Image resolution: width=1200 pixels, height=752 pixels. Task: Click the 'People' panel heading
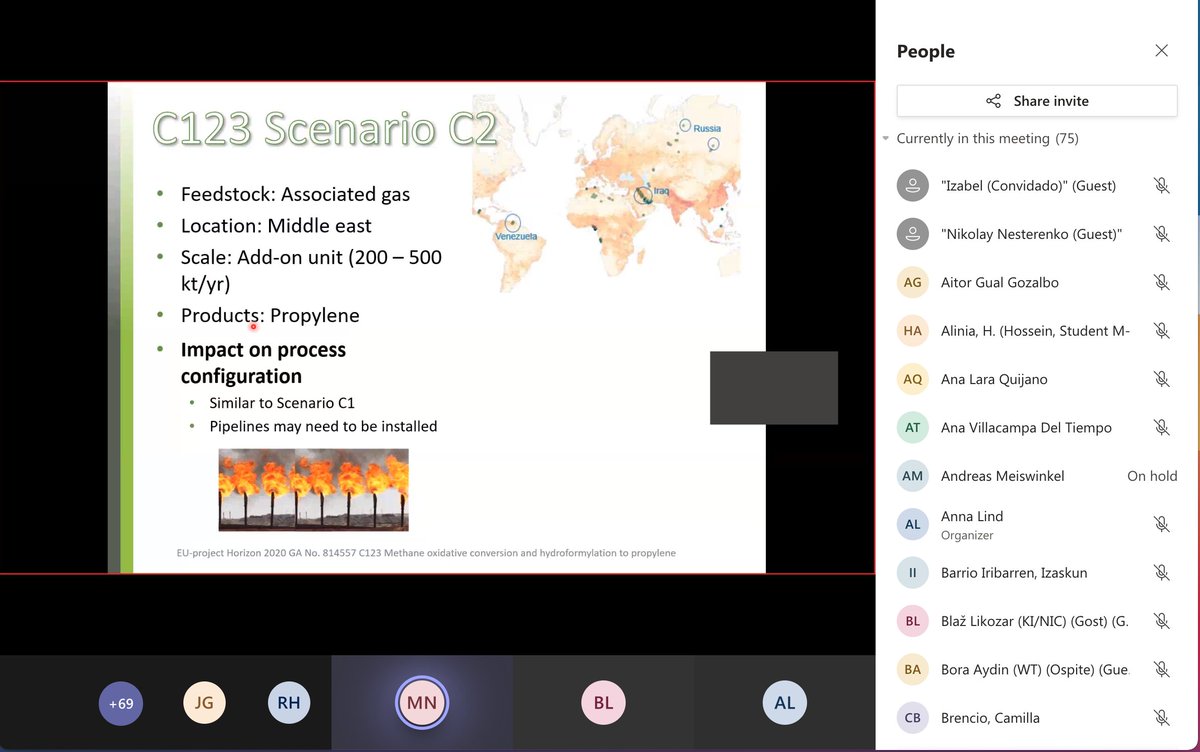pos(926,51)
